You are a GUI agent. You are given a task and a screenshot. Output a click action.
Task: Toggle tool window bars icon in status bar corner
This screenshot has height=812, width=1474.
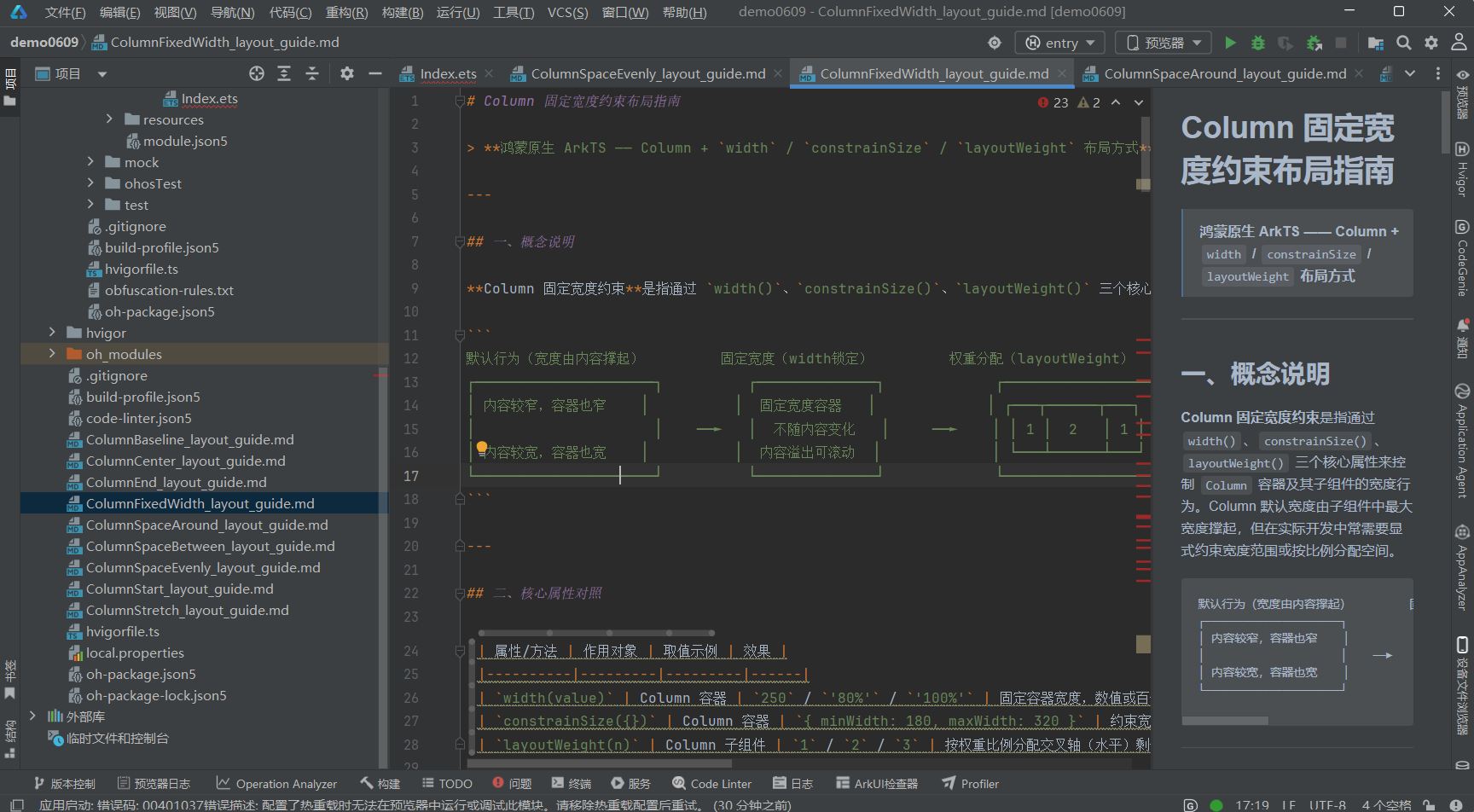point(16,804)
